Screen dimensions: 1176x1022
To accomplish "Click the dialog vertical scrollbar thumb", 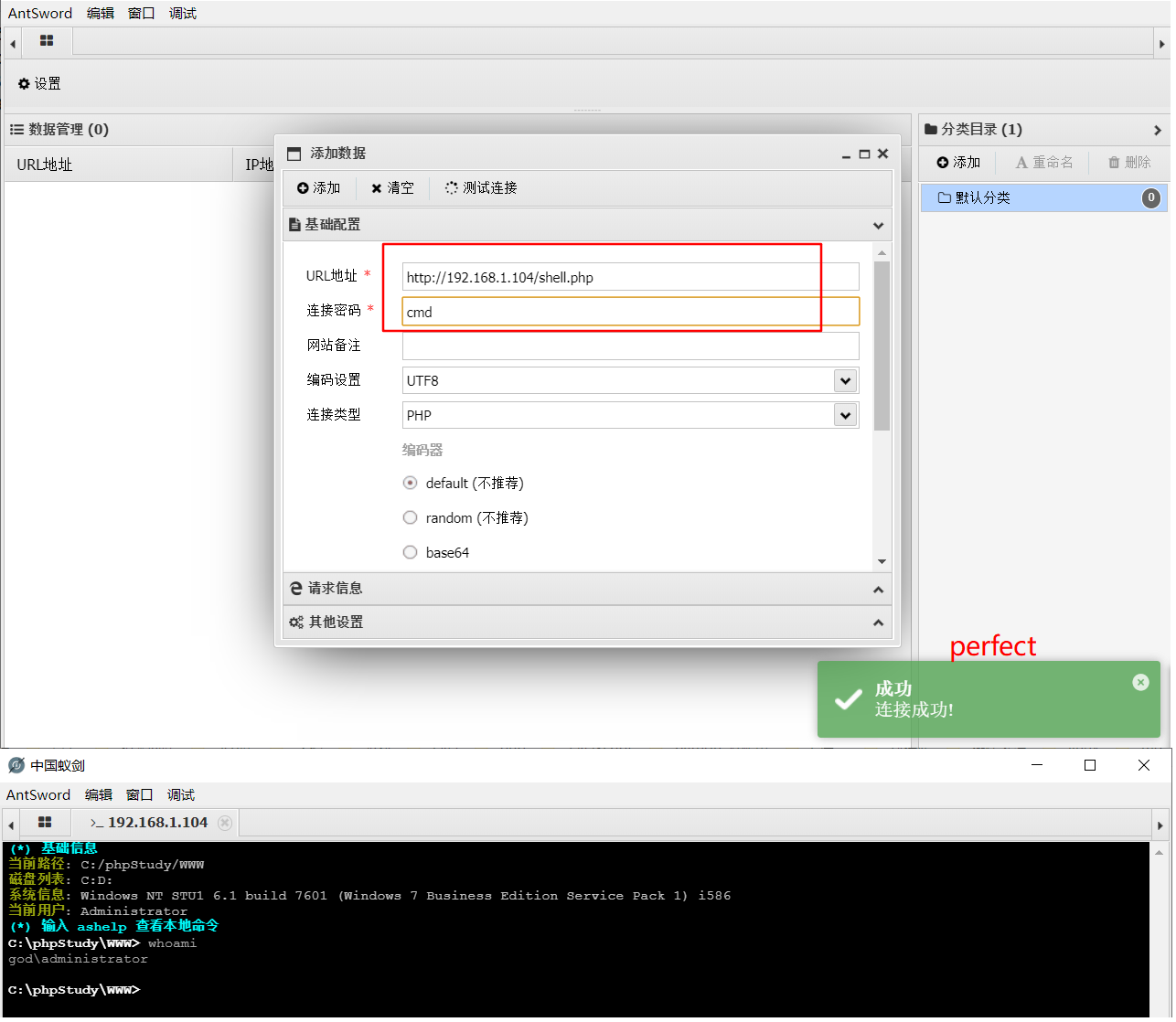I will tap(882, 346).
